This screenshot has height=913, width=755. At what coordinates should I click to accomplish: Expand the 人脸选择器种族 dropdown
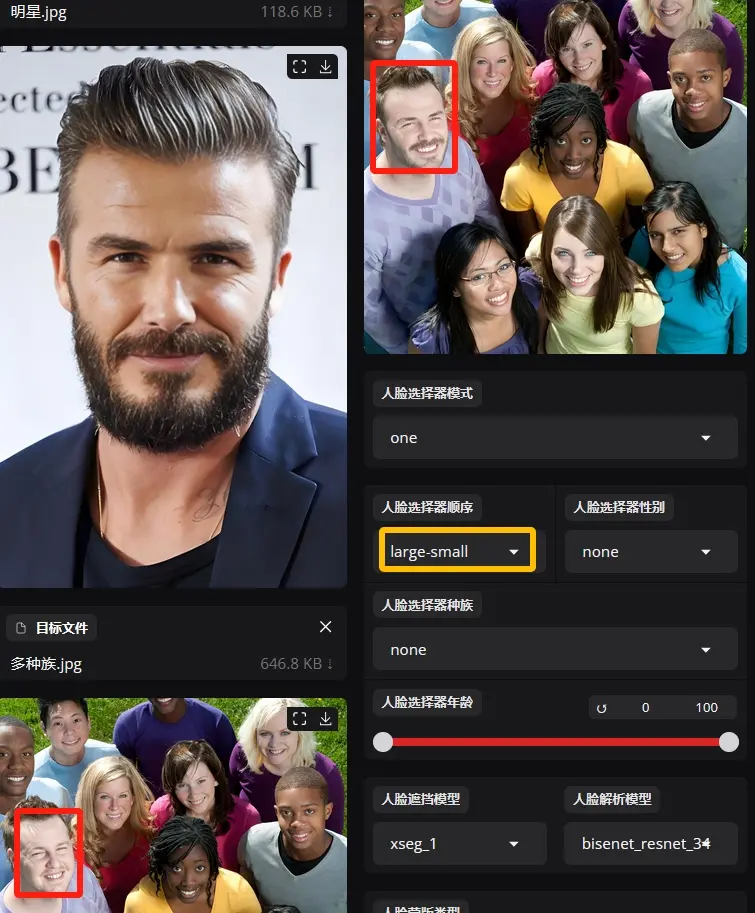click(555, 650)
